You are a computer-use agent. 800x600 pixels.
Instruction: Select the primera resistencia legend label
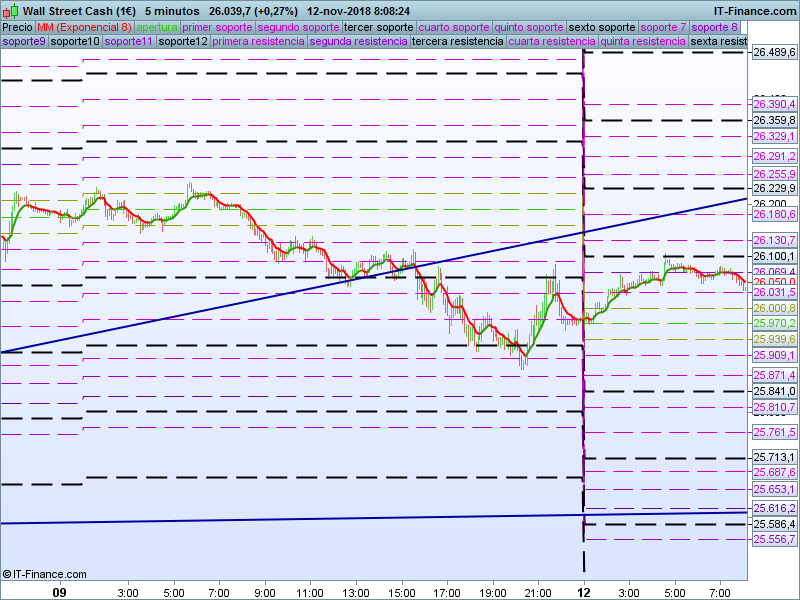258,42
